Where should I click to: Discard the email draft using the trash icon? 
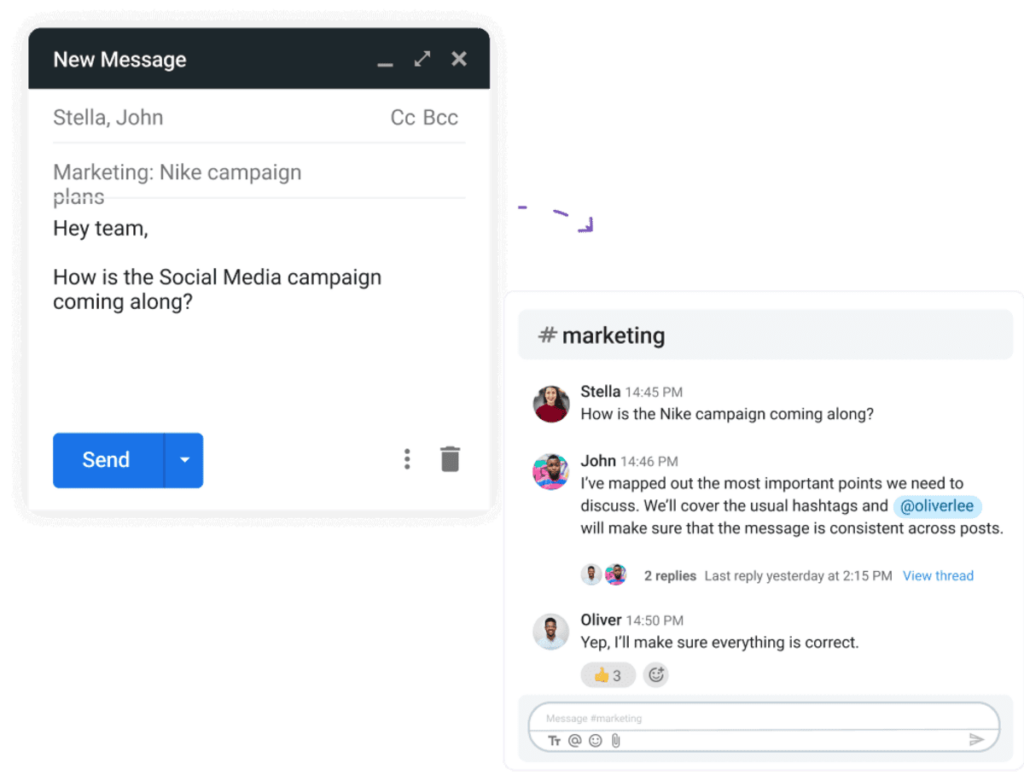450,458
